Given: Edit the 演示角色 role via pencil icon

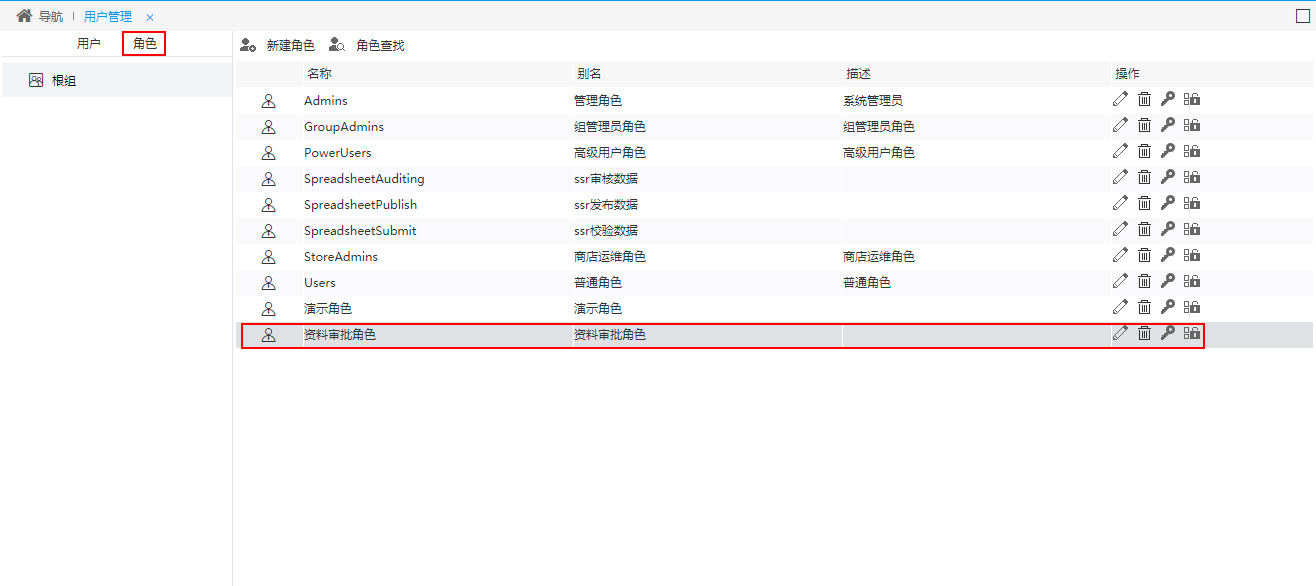Looking at the screenshot, I should click(x=1120, y=307).
